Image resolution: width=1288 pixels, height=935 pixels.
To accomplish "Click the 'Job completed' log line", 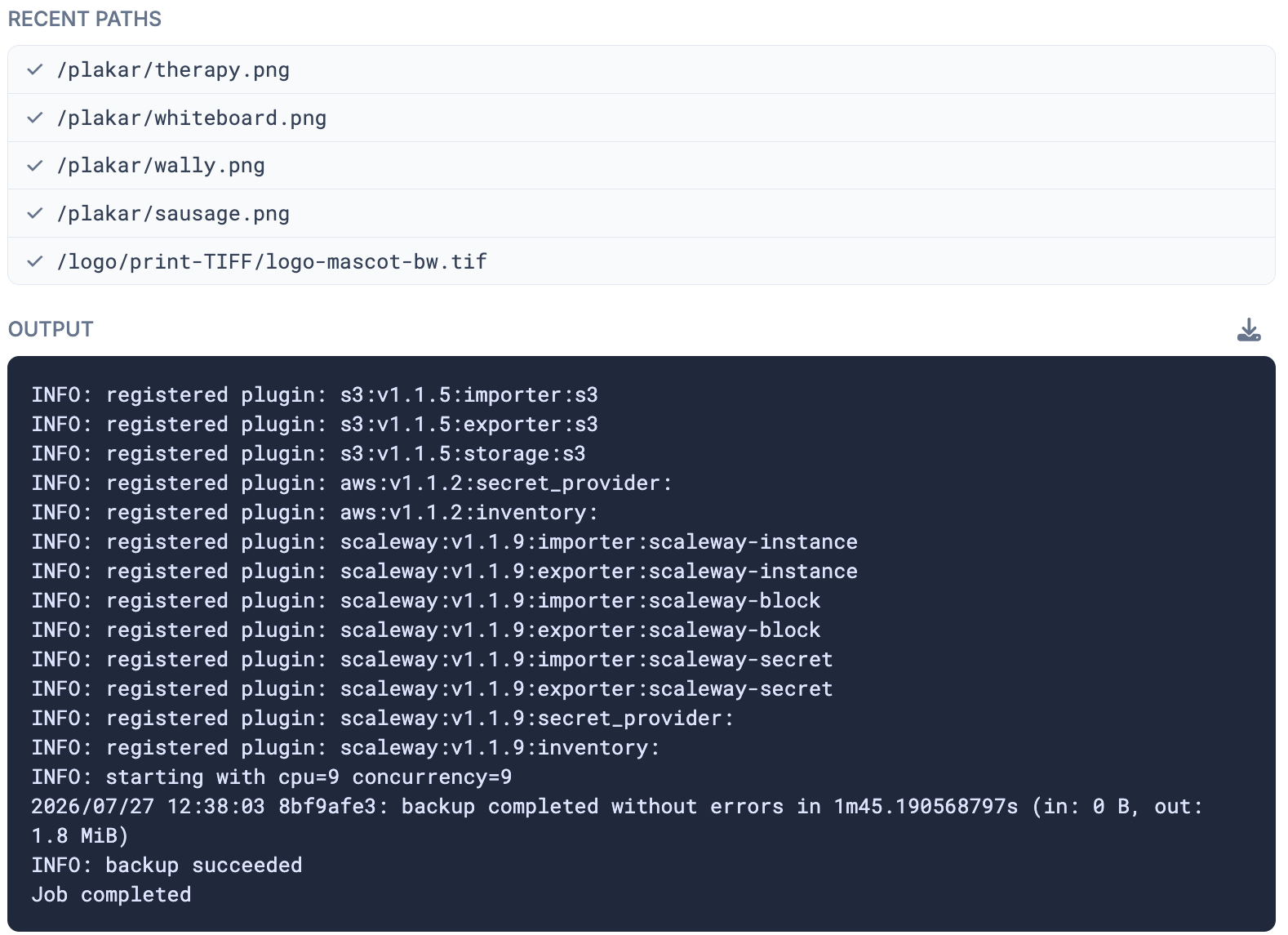I will click(x=111, y=894).
